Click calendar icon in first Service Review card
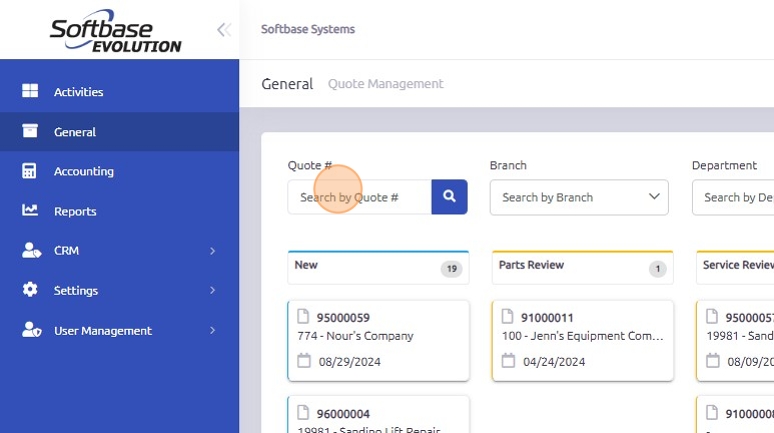This screenshot has height=433, width=774. point(713,361)
